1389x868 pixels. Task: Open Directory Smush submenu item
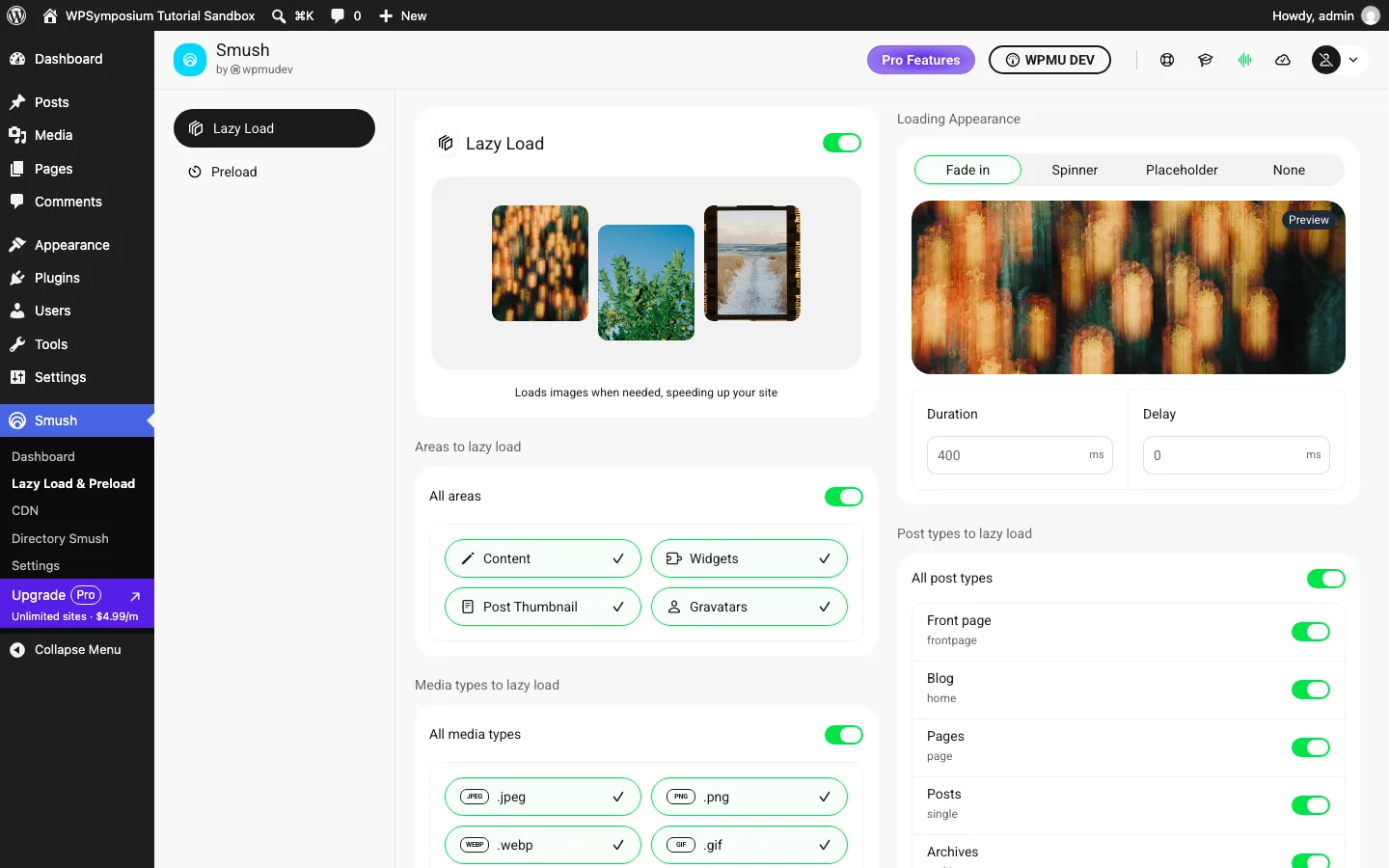coord(60,538)
